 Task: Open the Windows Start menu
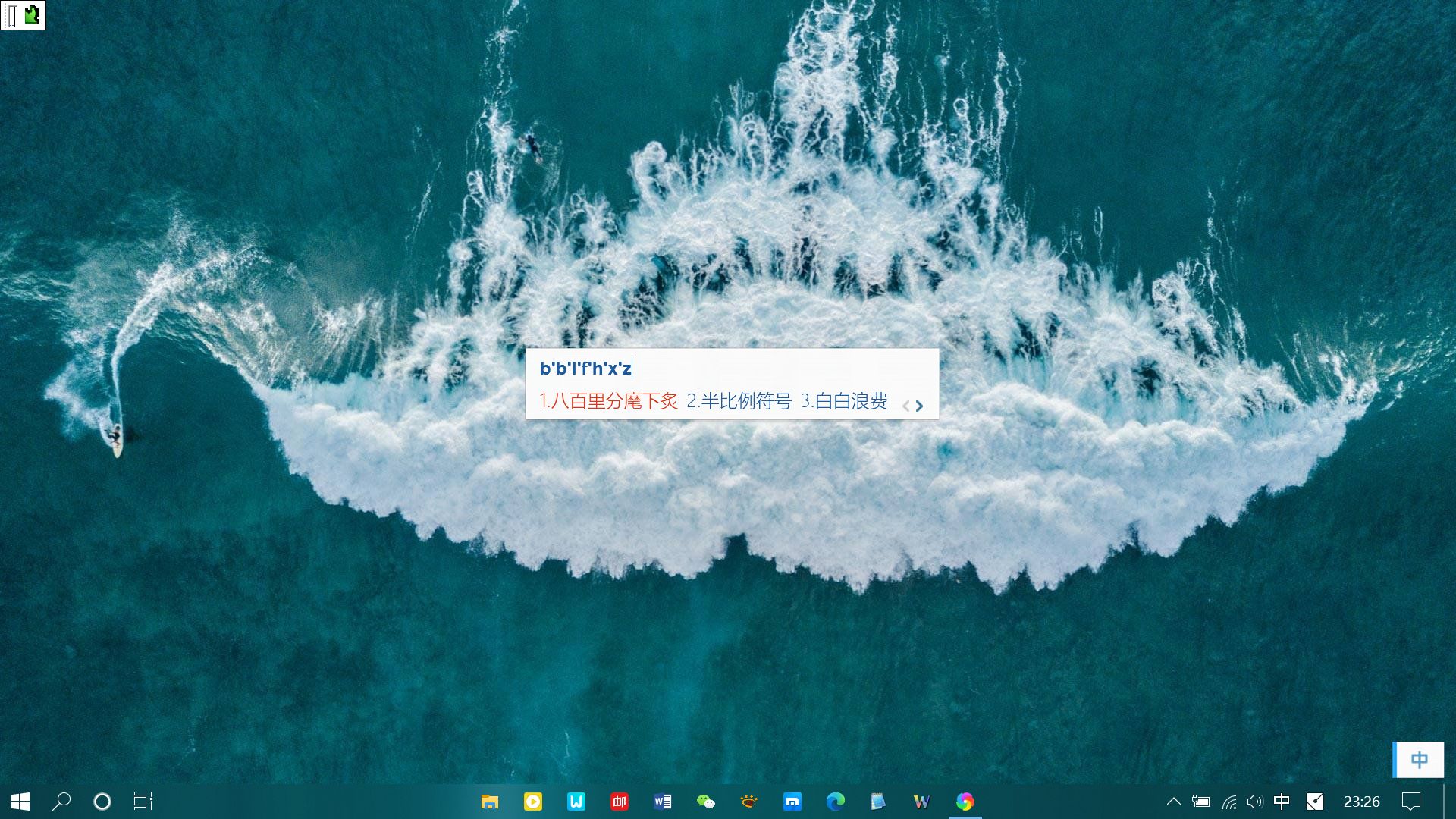pos(20,802)
